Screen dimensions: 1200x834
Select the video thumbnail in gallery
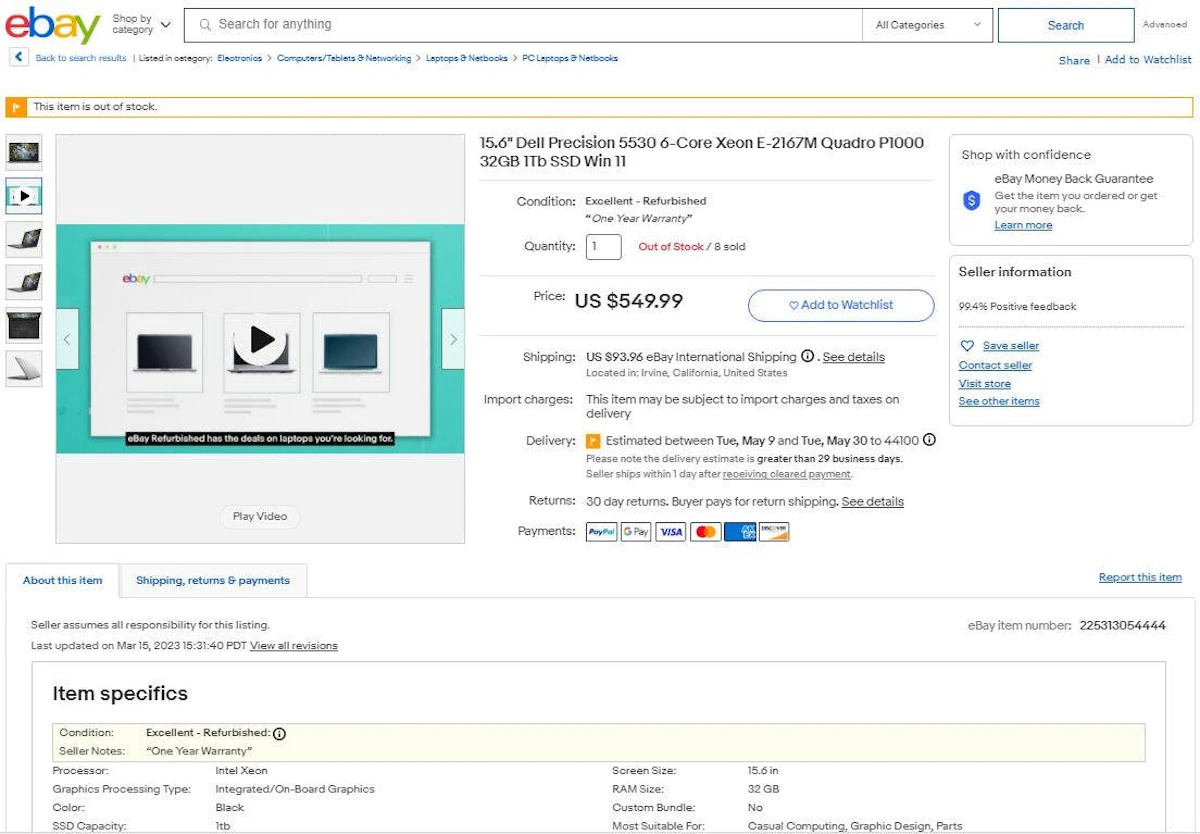(x=24, y=196)
